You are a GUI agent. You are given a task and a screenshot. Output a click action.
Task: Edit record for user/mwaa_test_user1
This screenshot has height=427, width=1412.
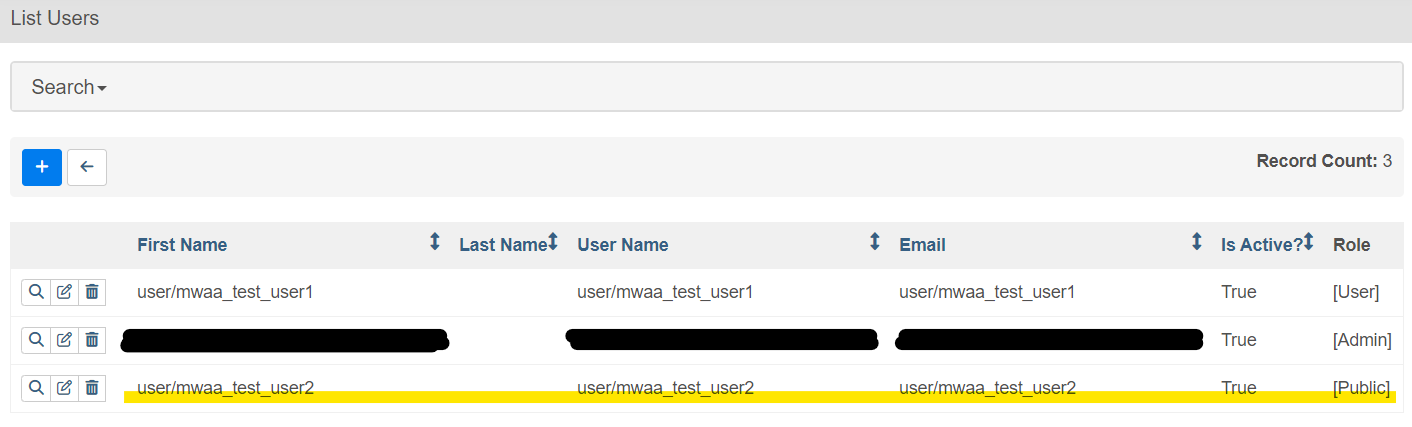pos(64,292)
